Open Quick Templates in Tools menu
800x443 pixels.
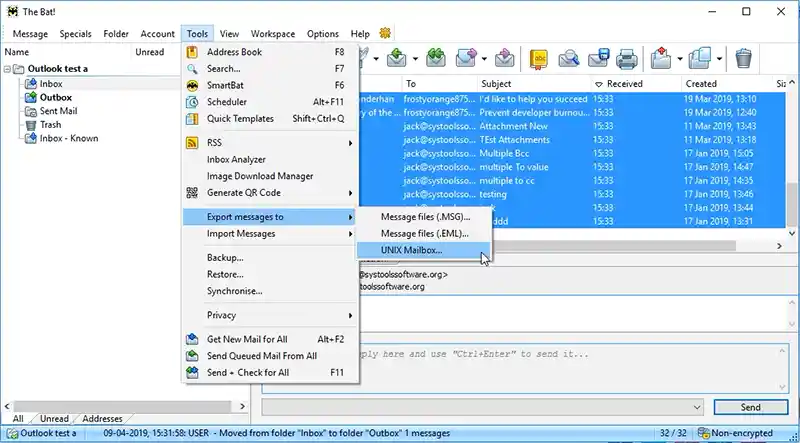coord(271,118)
